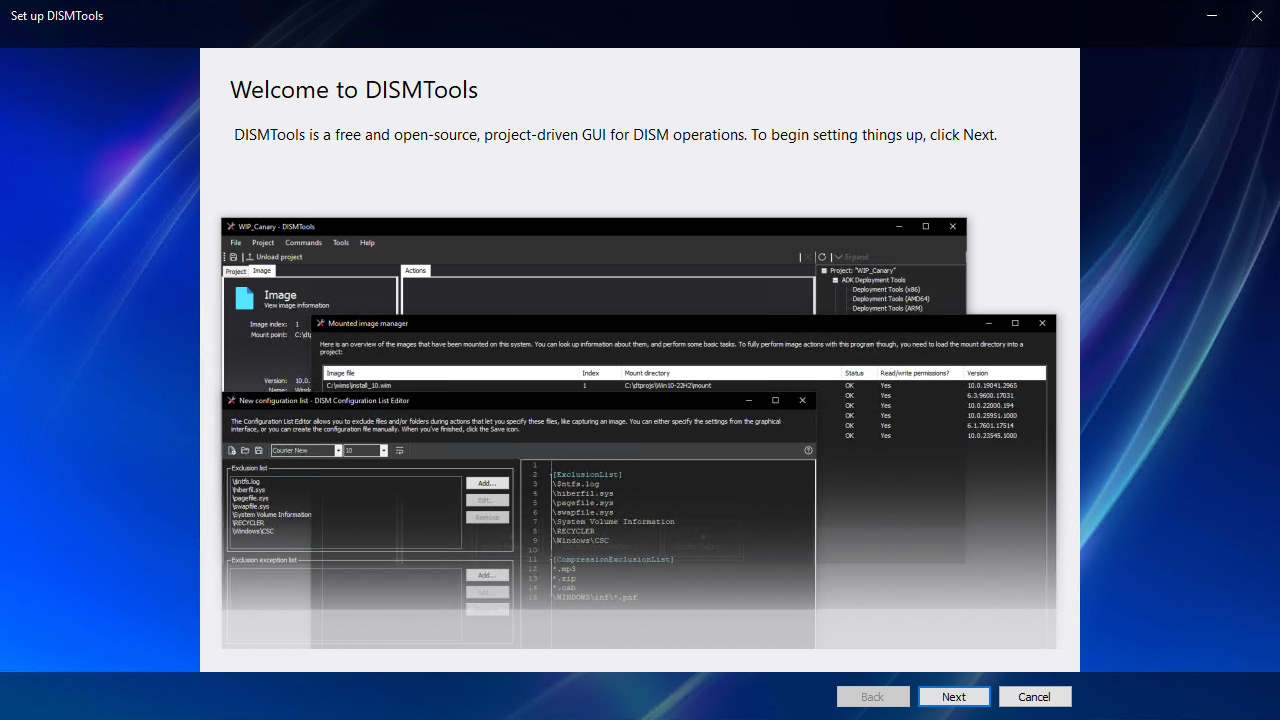
Task: Minimize the Set up DISMTools window
Action: [1212, 16]
